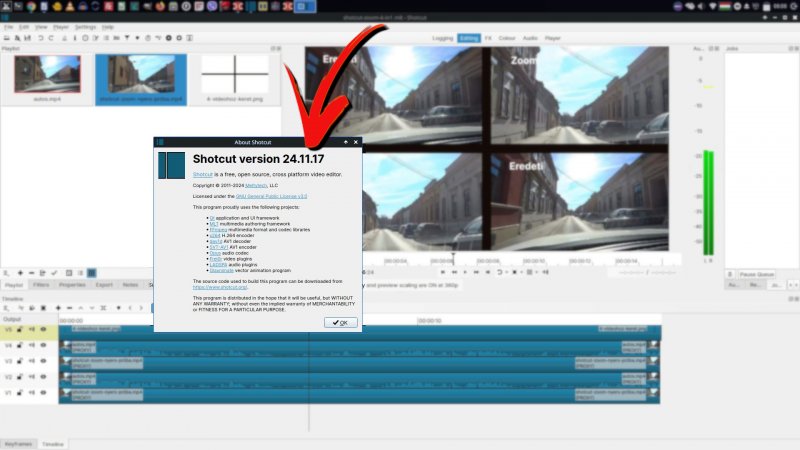Click the checkmark icon in Playlist toolbar

(54, 273)
